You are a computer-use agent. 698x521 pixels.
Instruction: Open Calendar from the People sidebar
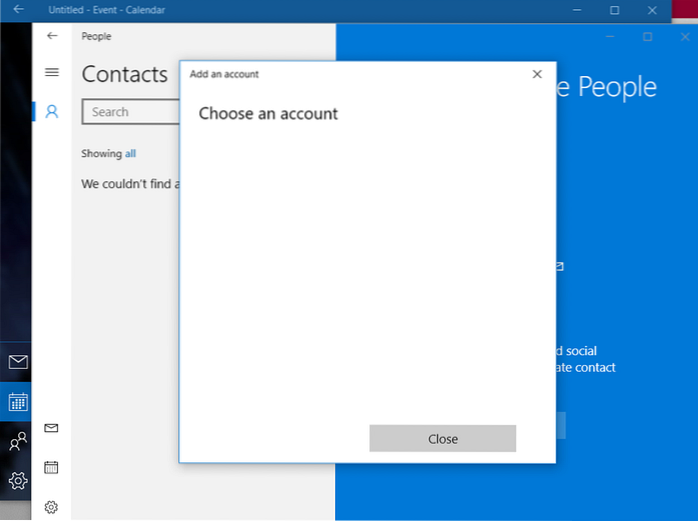coord(52,467)
